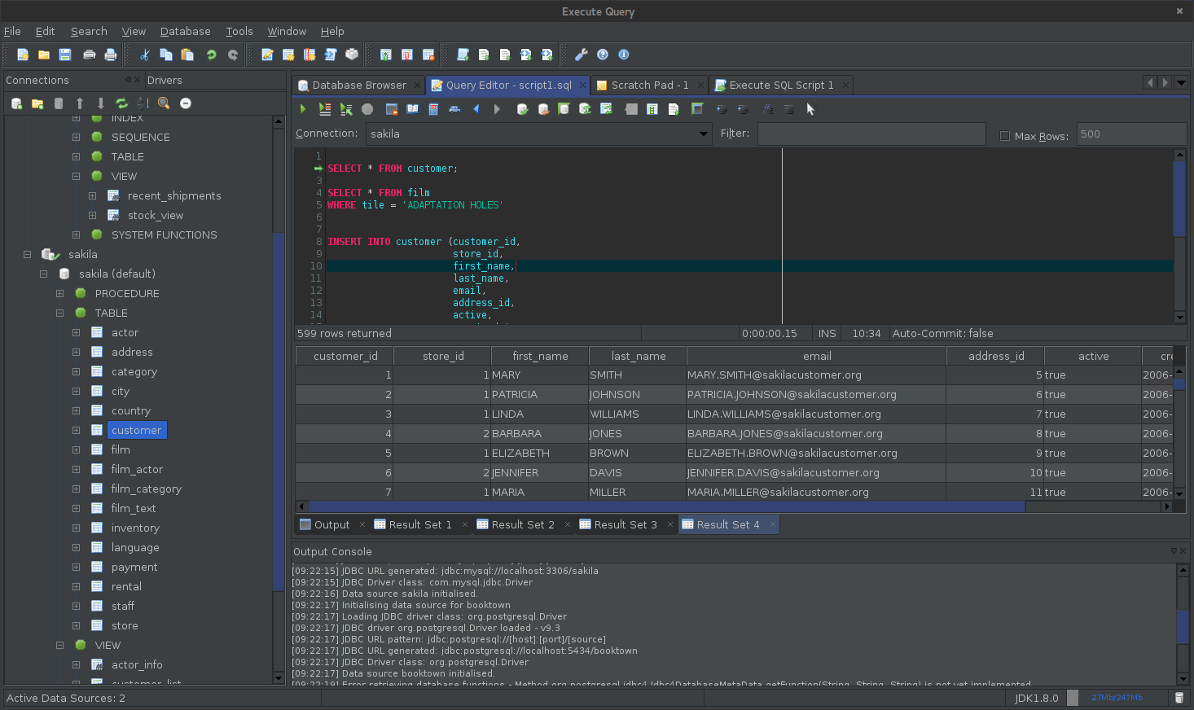Click the Cut scissors icon

(x=145, y=55)
